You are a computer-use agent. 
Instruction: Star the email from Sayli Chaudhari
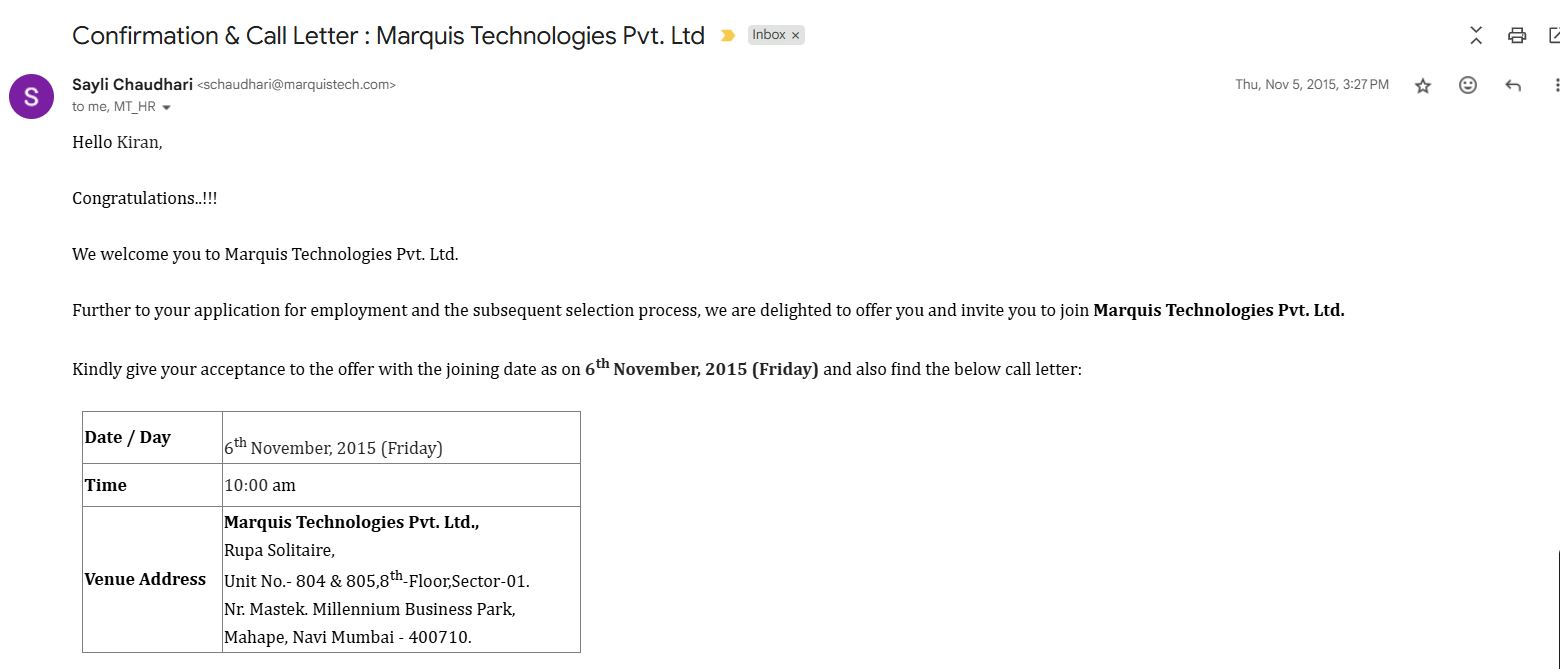pyautogui.click(x=1423, y=86)
